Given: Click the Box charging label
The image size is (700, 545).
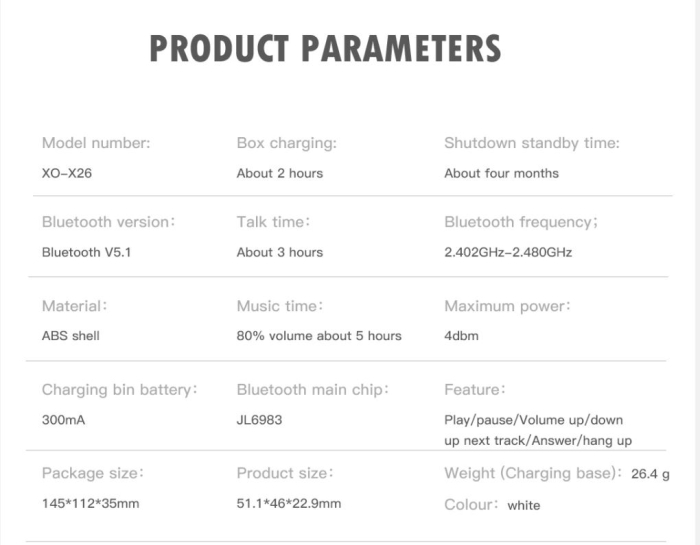Looking at the screenshot, I should [286, 143].
